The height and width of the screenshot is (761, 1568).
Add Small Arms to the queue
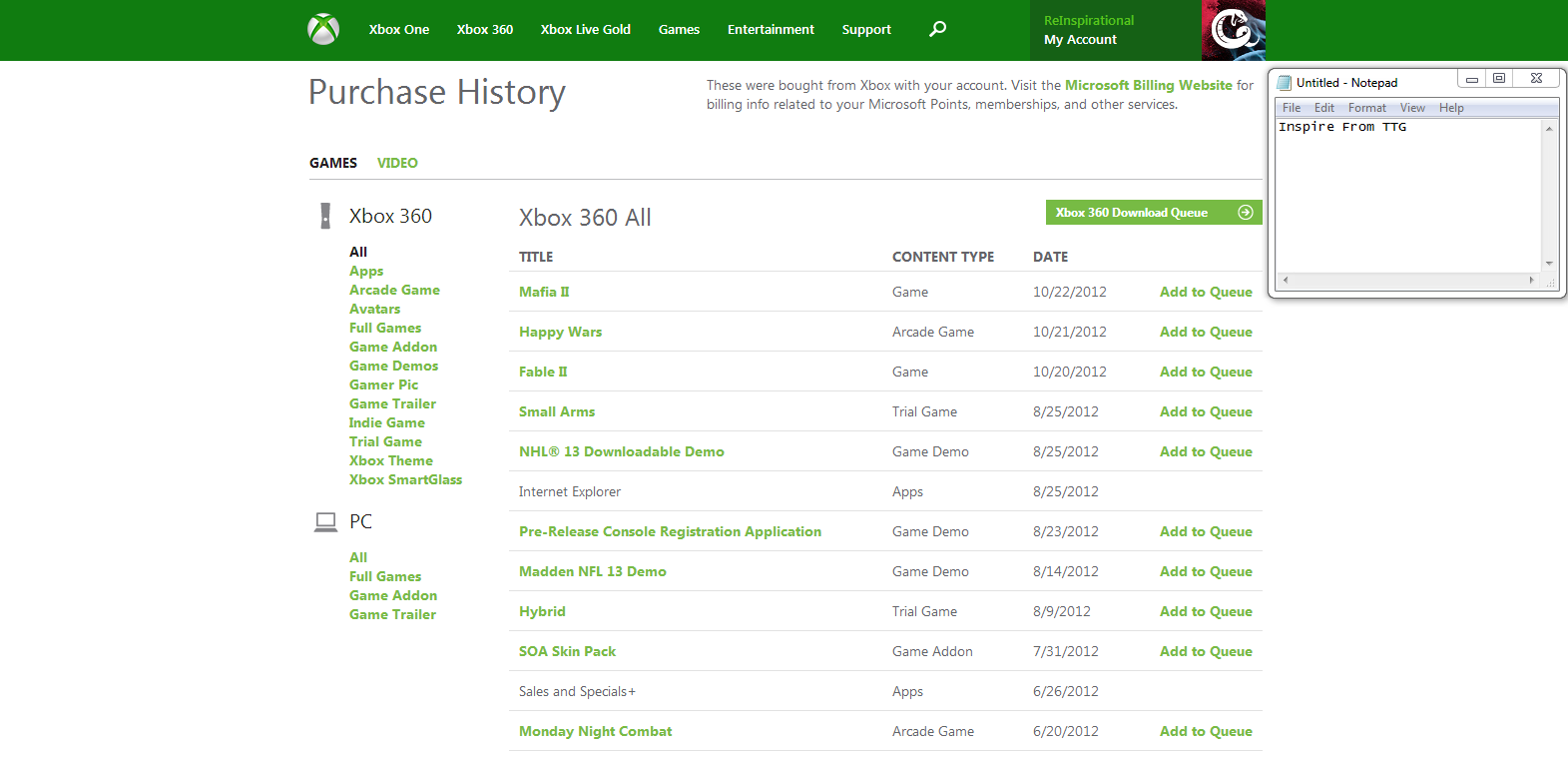[1206, 411]
